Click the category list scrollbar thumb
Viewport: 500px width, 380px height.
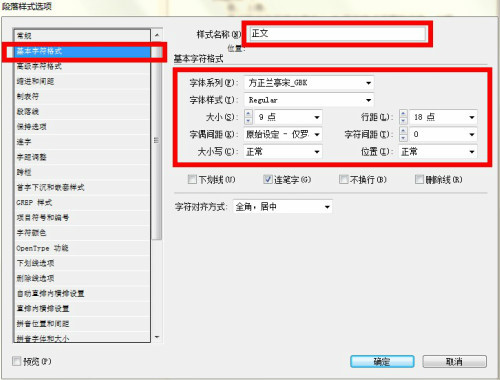[x=157, y=140]
